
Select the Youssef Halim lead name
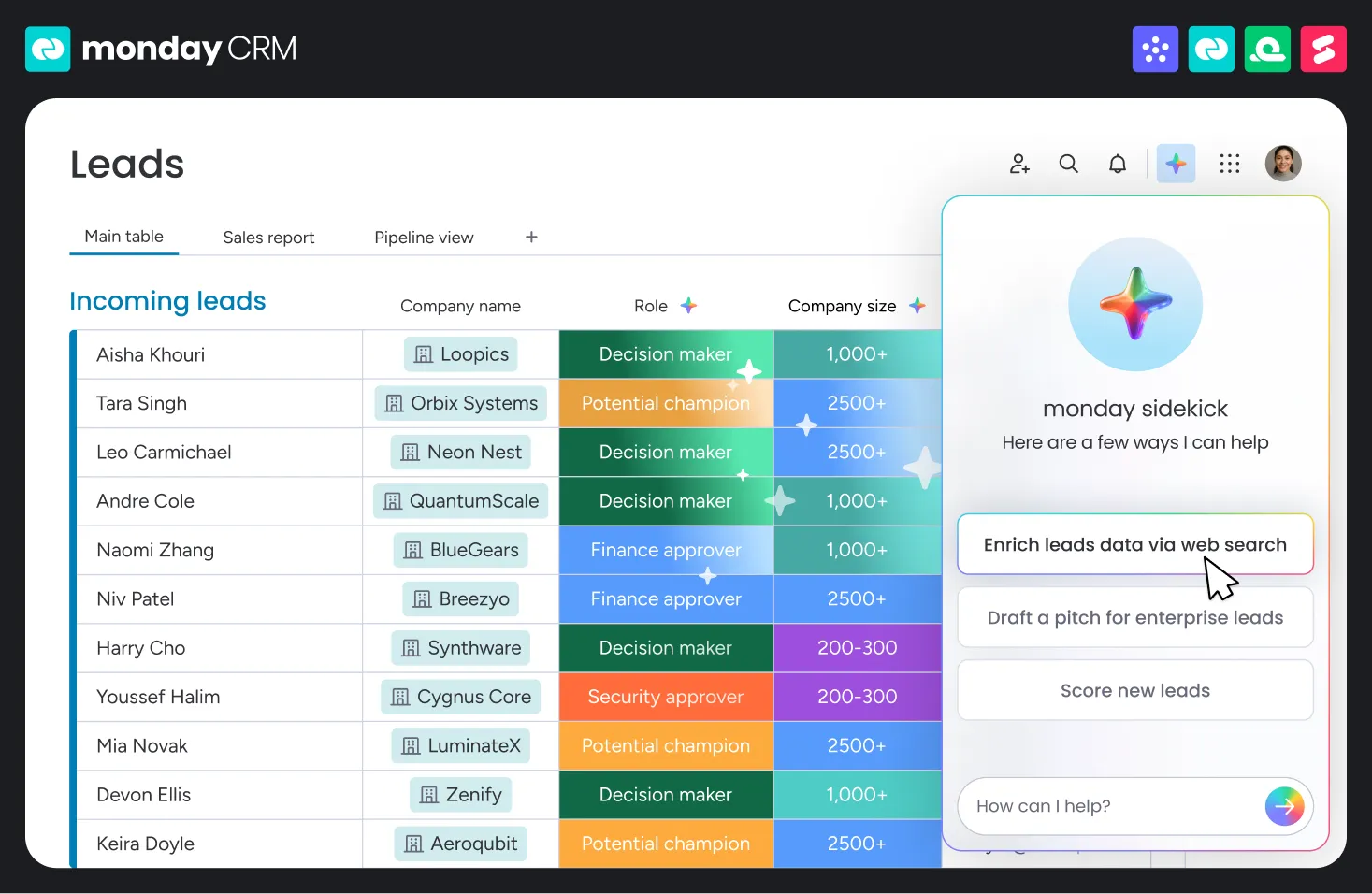click(x=158, y=697)
